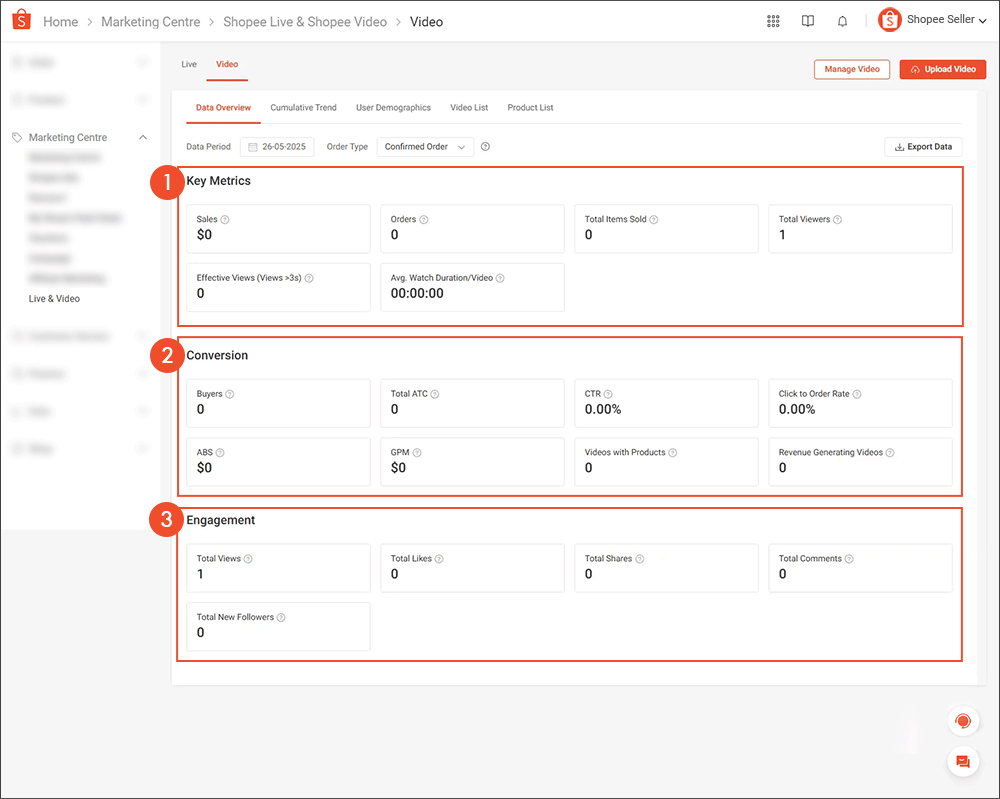Select the Video tab
Screen dimensions: 1000x799
tap(227, 64)
